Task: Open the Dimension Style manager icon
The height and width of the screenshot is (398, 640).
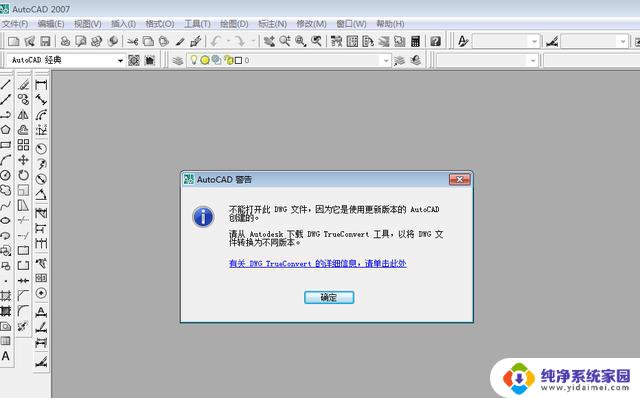Action: coord(552,41)
